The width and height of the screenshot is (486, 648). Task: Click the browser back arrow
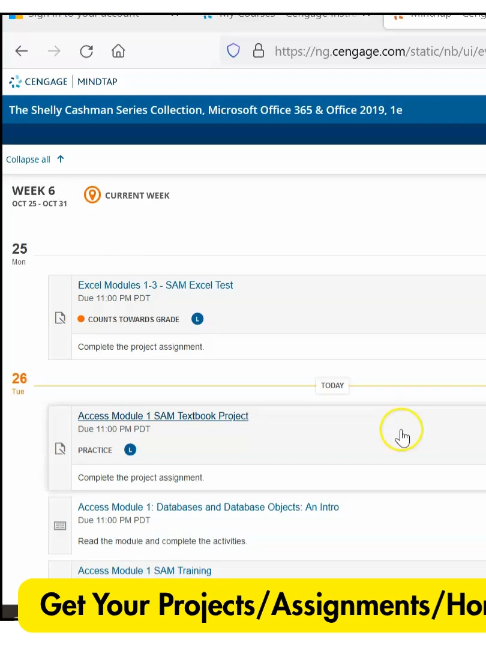(x=21, y=51)
